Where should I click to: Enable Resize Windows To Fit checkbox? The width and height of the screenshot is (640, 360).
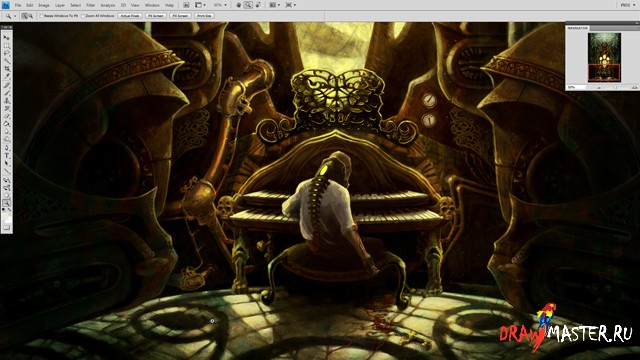[41, 16]
